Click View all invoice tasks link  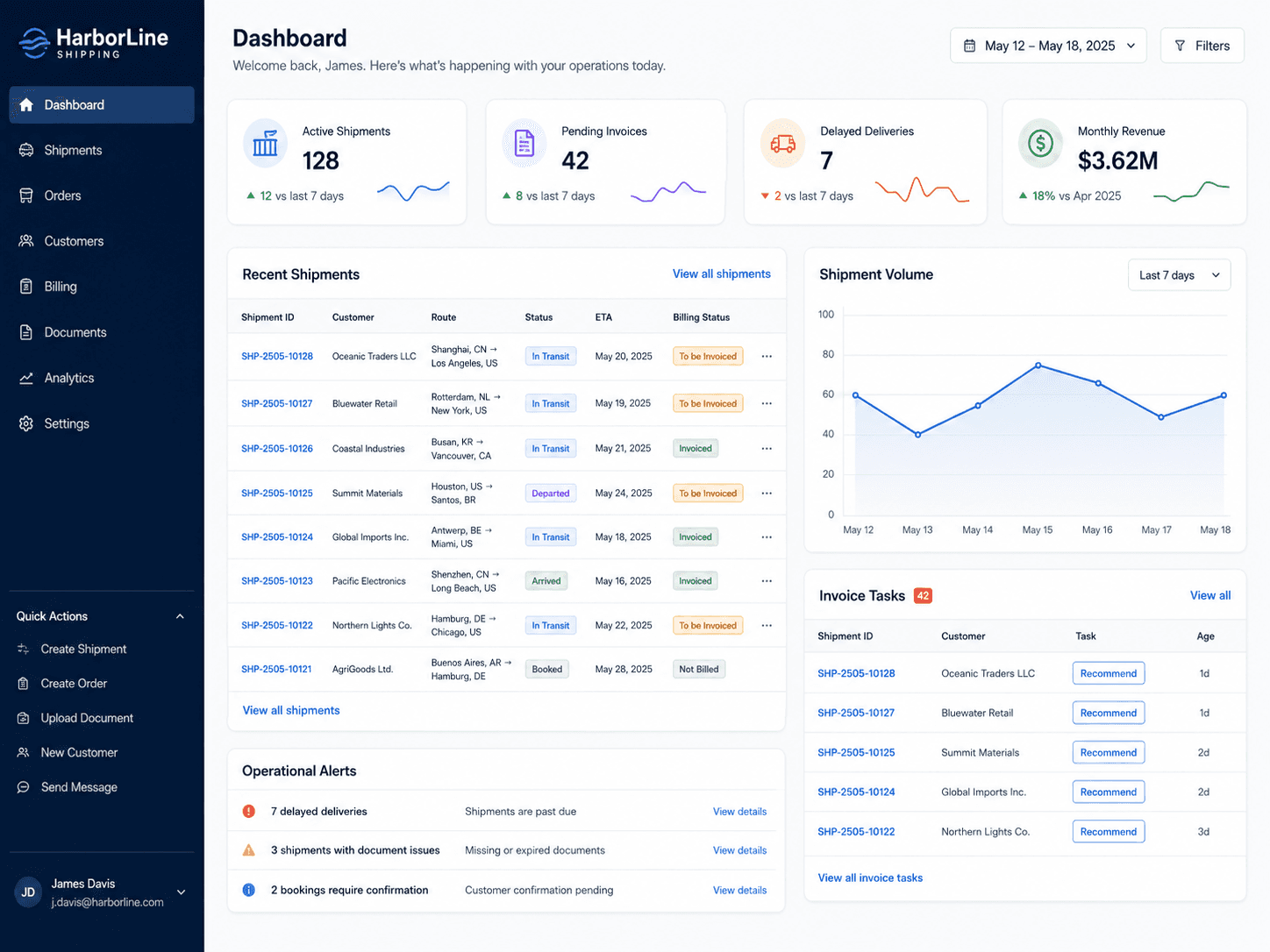click(x=870, y=878)
